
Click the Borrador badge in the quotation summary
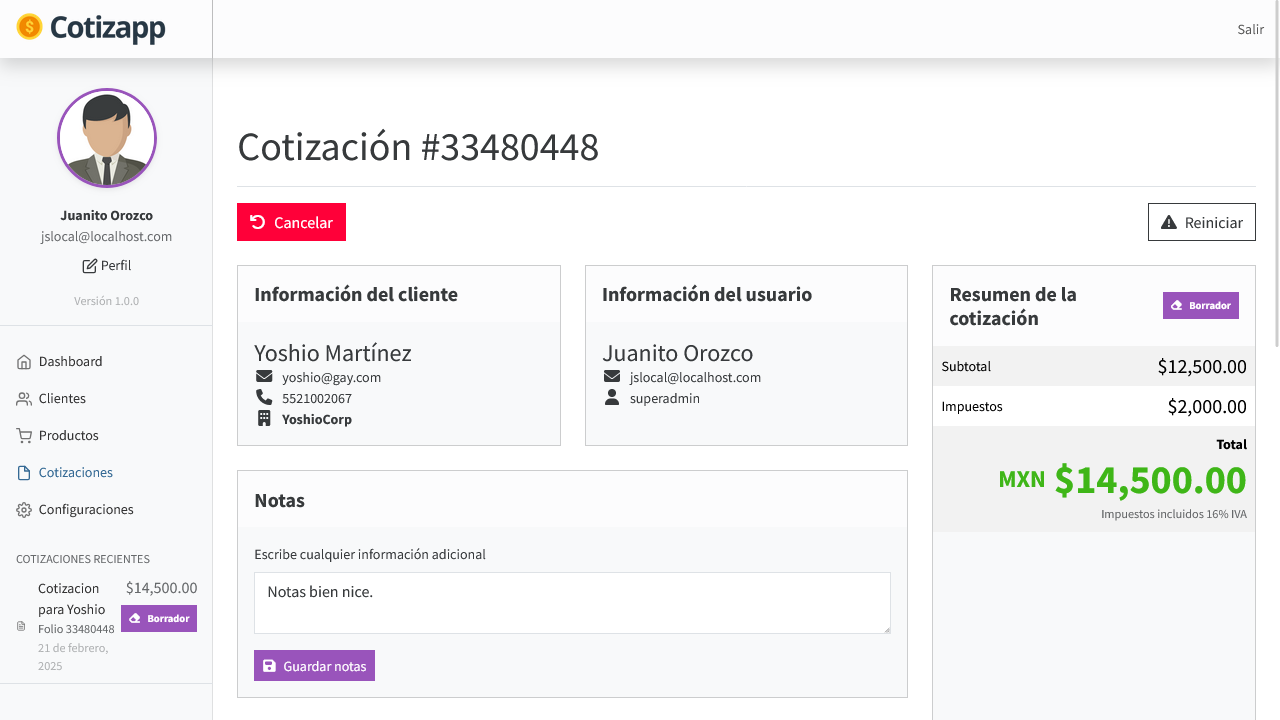[x=1201, y=306]
